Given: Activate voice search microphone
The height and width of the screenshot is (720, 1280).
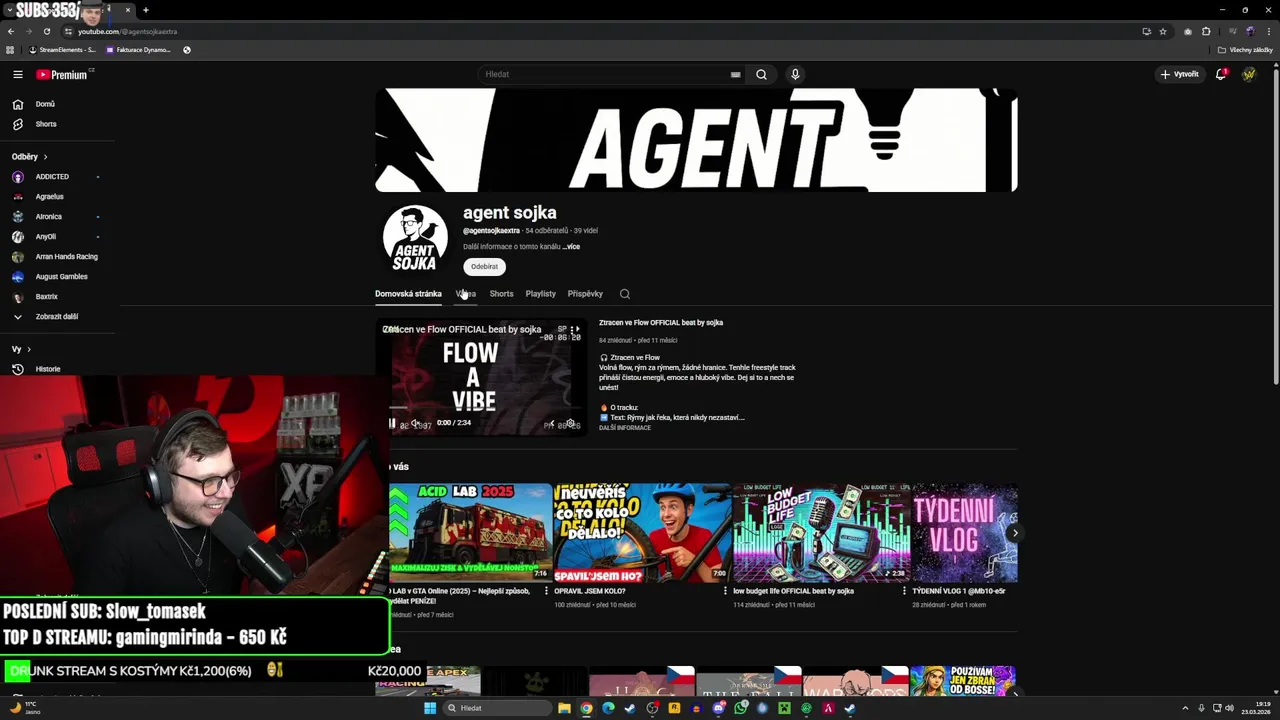Looking at the screenshot, I should coord(795,74).
